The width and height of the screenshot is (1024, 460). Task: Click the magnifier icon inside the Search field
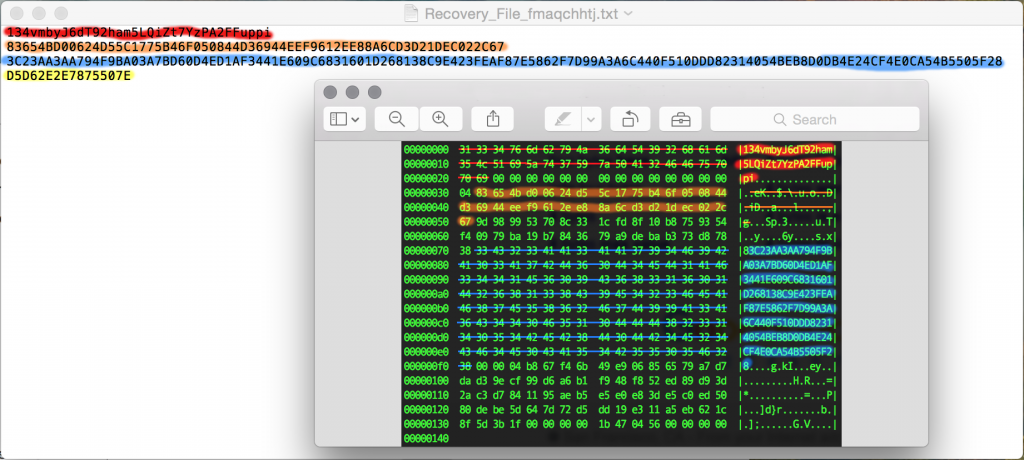[x=779, y=120]
